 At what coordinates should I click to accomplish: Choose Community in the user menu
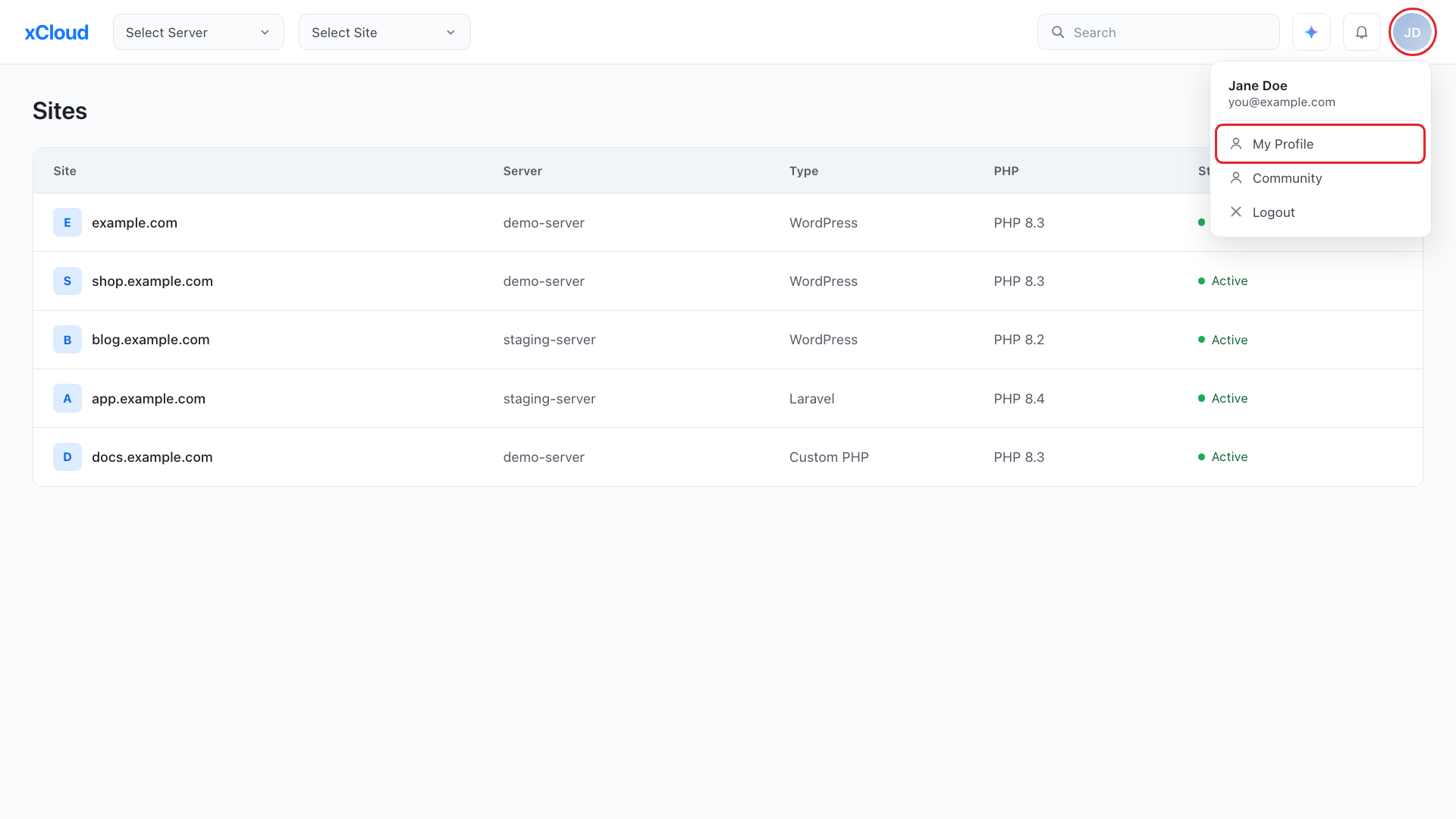(x=1320, y=177)
